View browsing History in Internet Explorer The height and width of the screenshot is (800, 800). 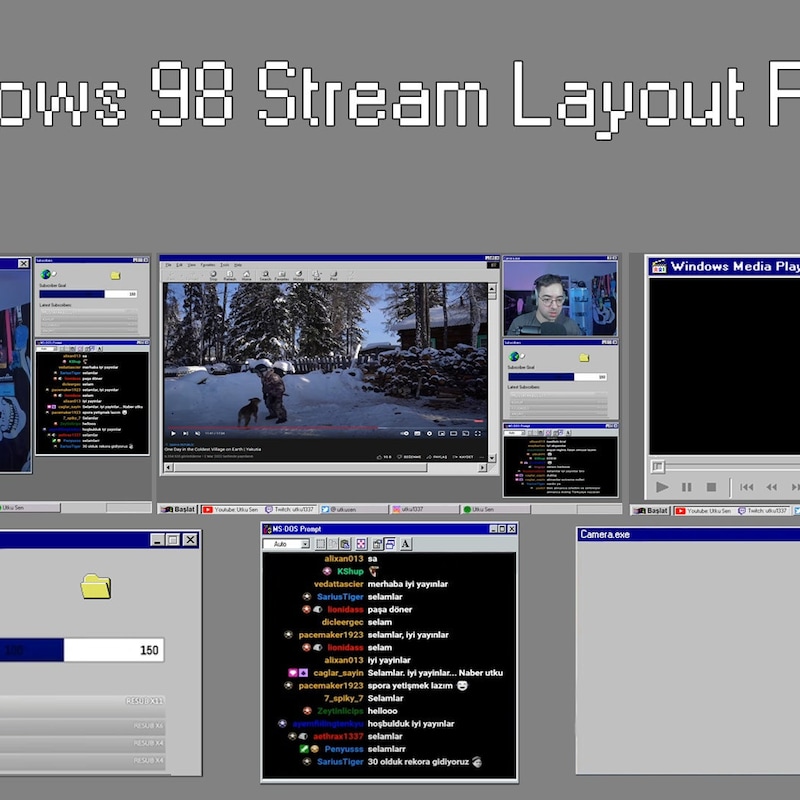coord(298,274)
